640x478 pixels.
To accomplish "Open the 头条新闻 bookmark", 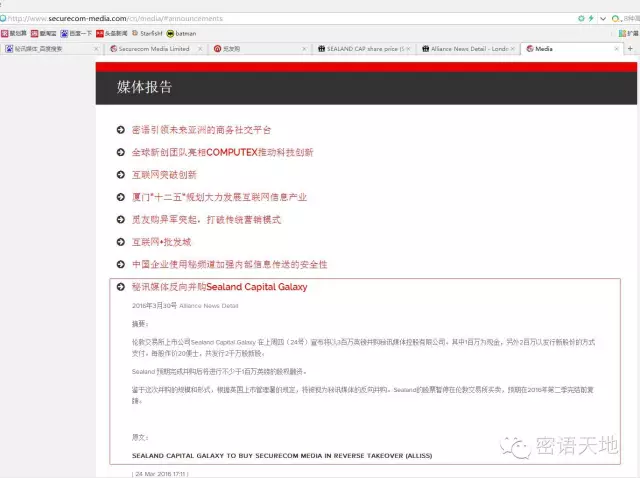I will click(112, 33).
